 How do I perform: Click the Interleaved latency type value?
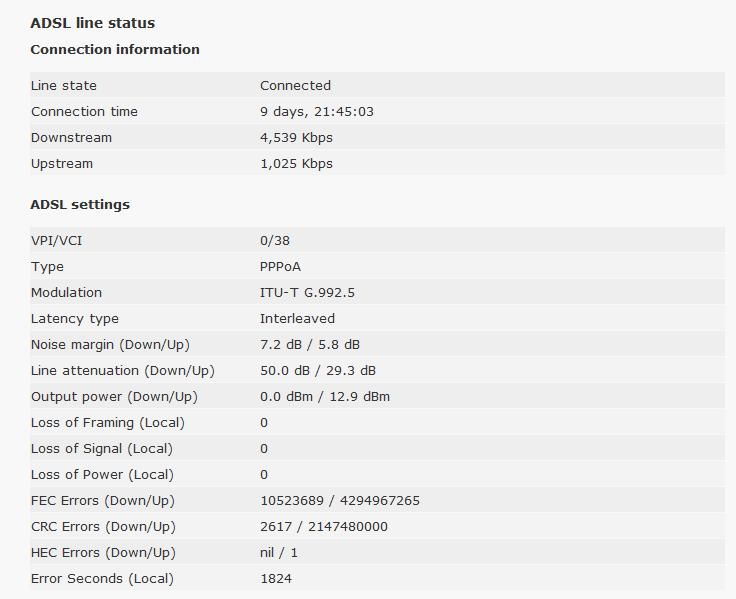pyautogui.click(x=297, y=319)
